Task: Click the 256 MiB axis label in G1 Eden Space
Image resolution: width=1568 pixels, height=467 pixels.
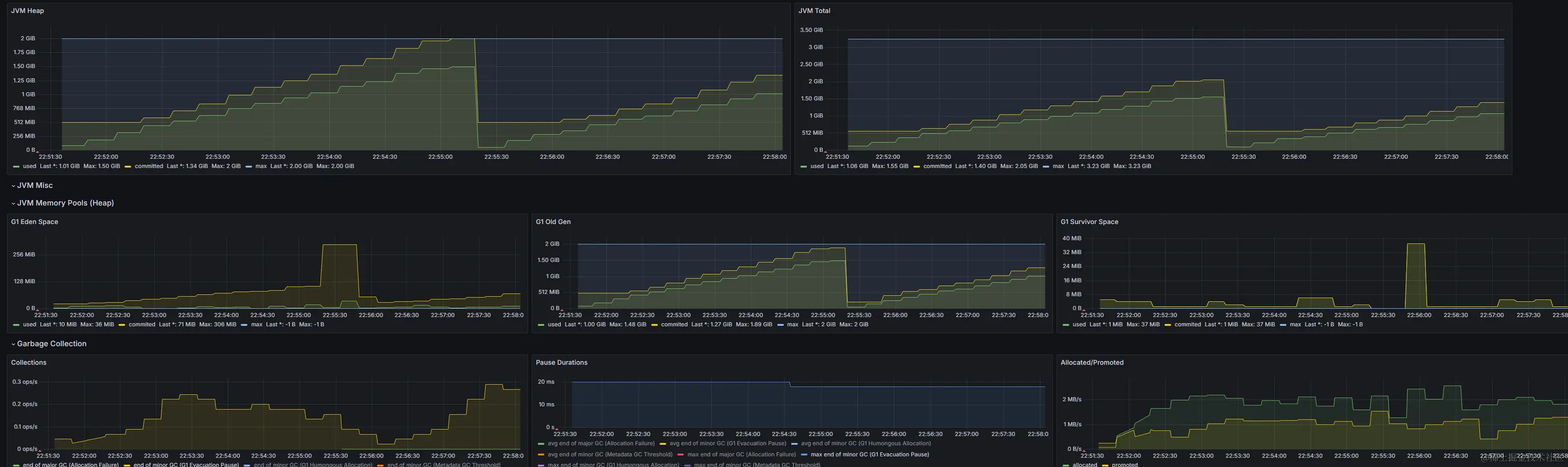Action: coord(24,254)
